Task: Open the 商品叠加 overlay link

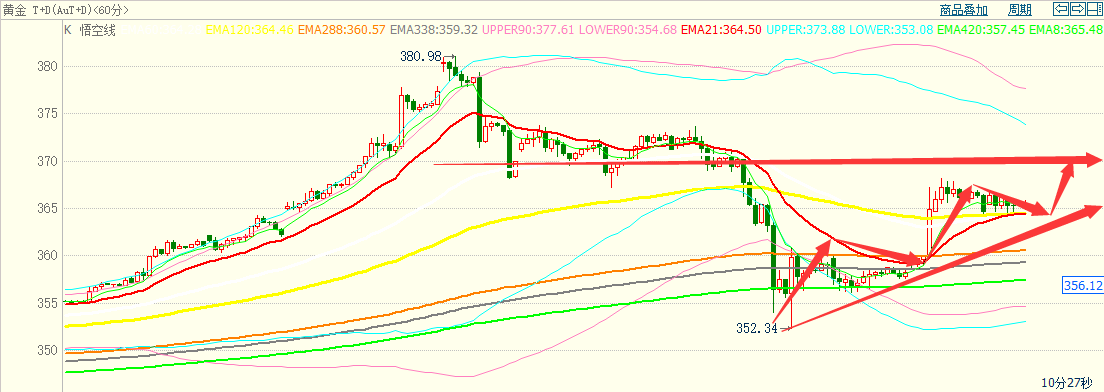Action: [x=964, y=10]
